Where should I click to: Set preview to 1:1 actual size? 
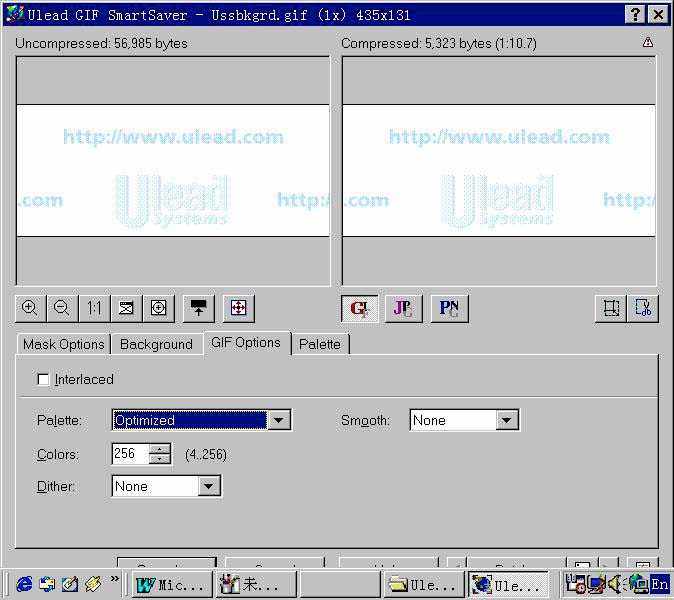(x=94, y=308)
